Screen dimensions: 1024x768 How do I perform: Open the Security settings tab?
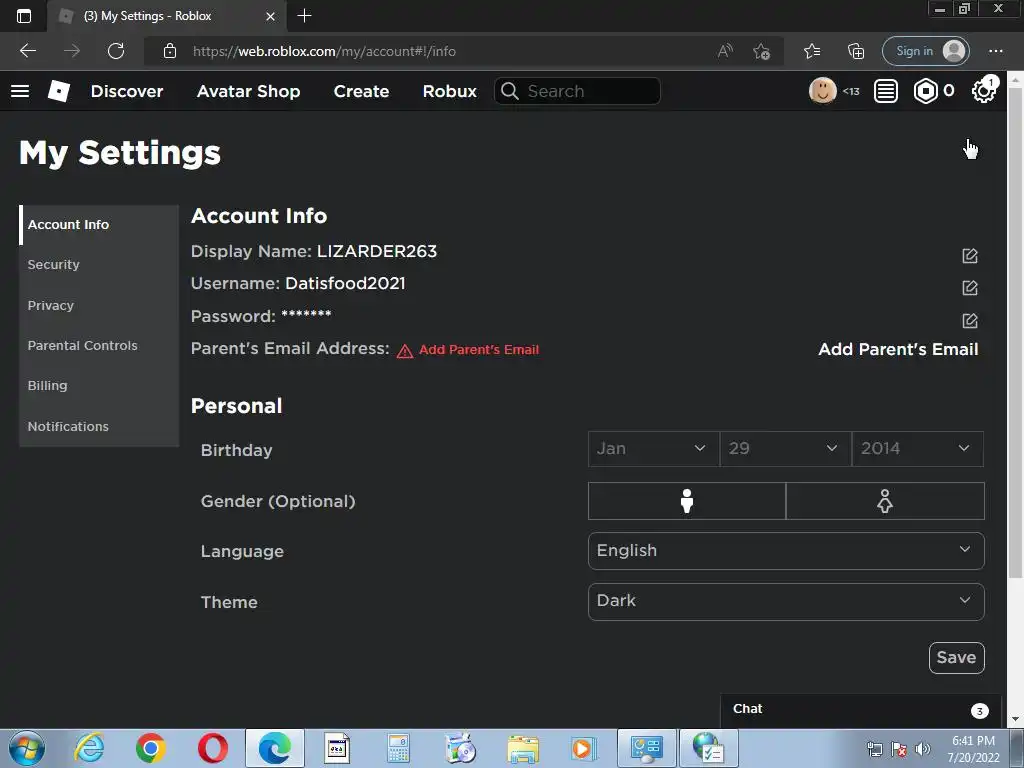click(99, 264)
